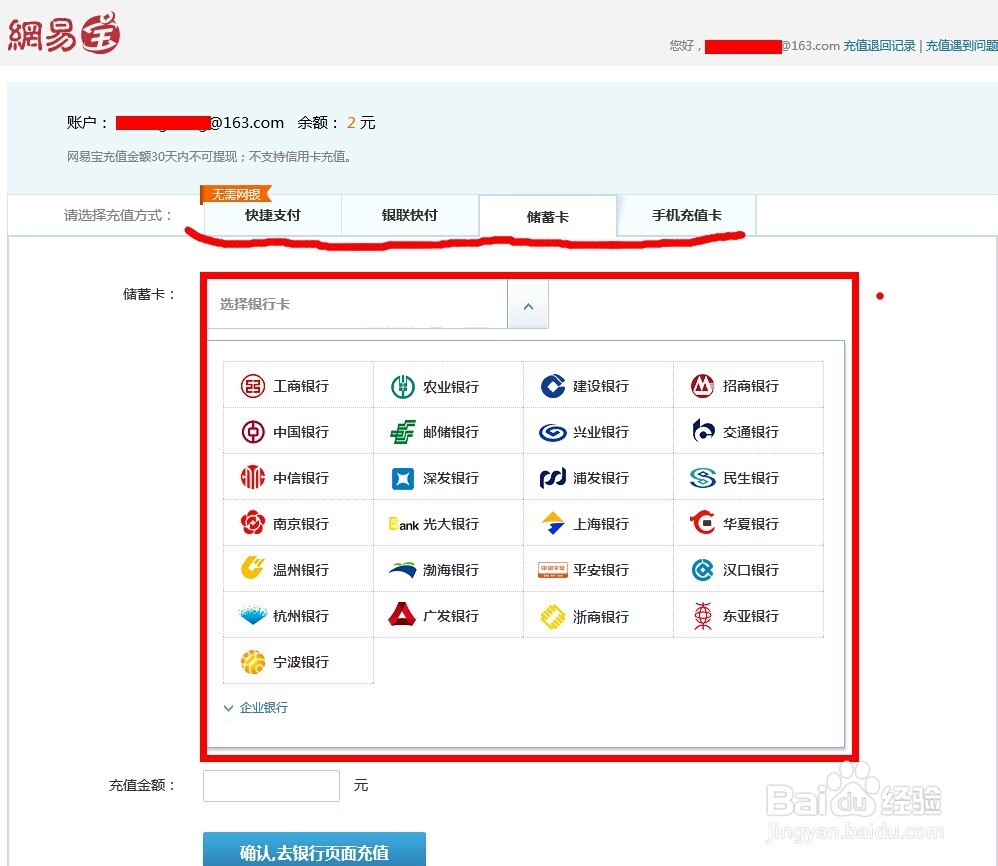Select the 储蓄卡 tab

pos(547,217)
